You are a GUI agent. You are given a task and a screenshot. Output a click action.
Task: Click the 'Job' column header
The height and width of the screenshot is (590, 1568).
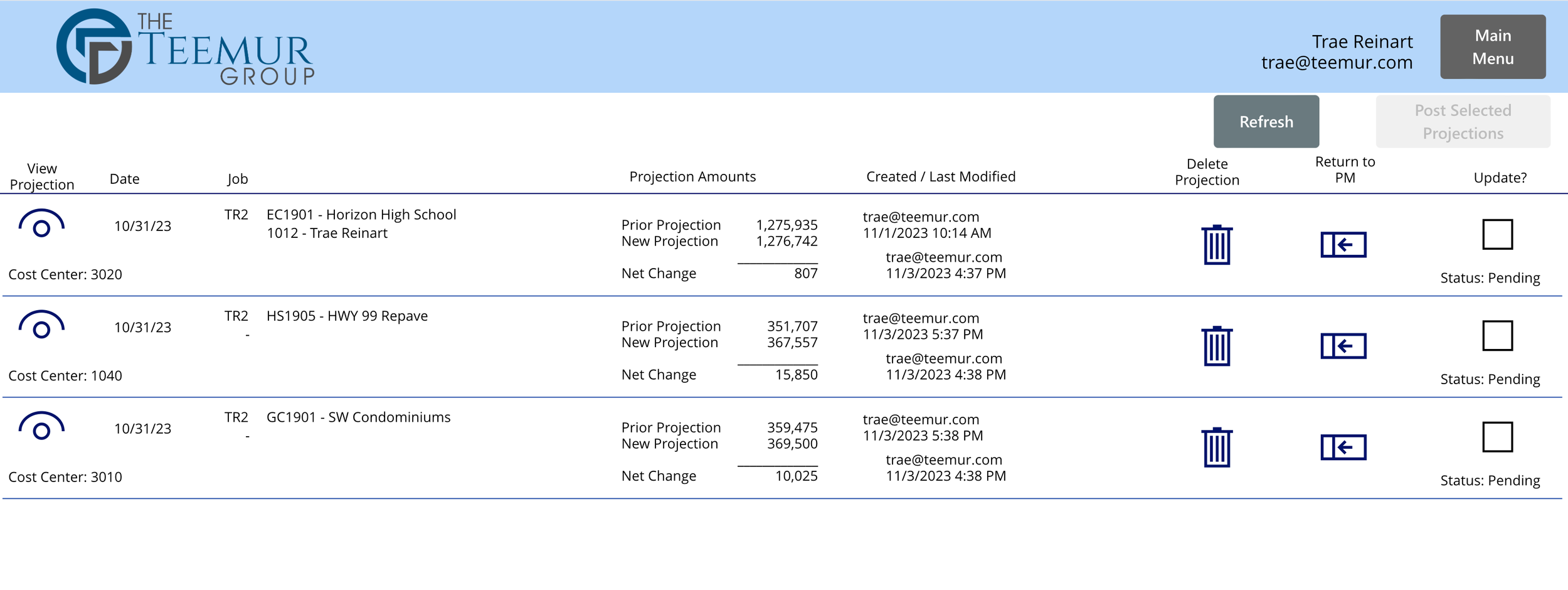point(237,179)
